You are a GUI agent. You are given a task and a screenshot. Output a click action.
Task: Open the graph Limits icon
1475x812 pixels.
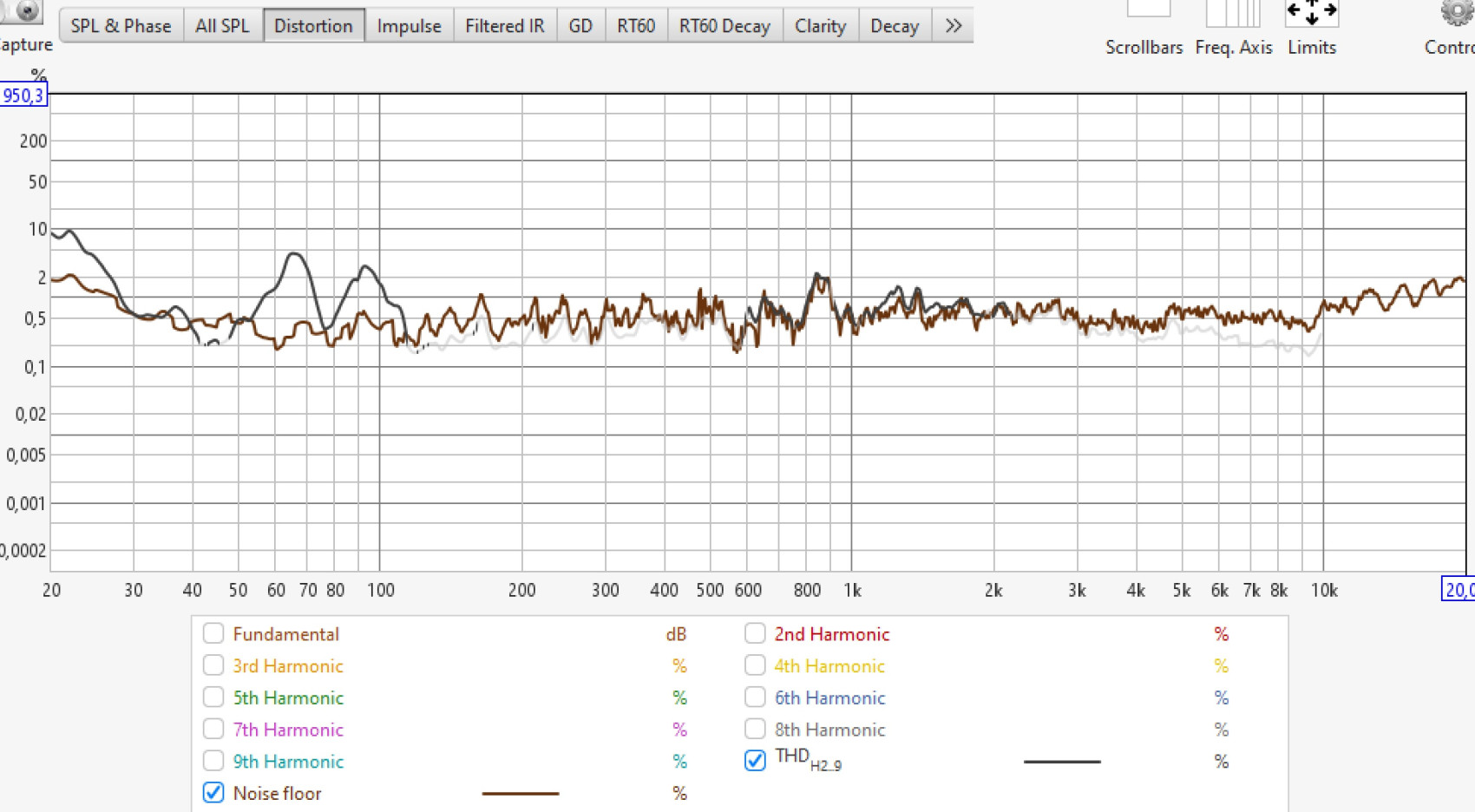point(1311,14)
